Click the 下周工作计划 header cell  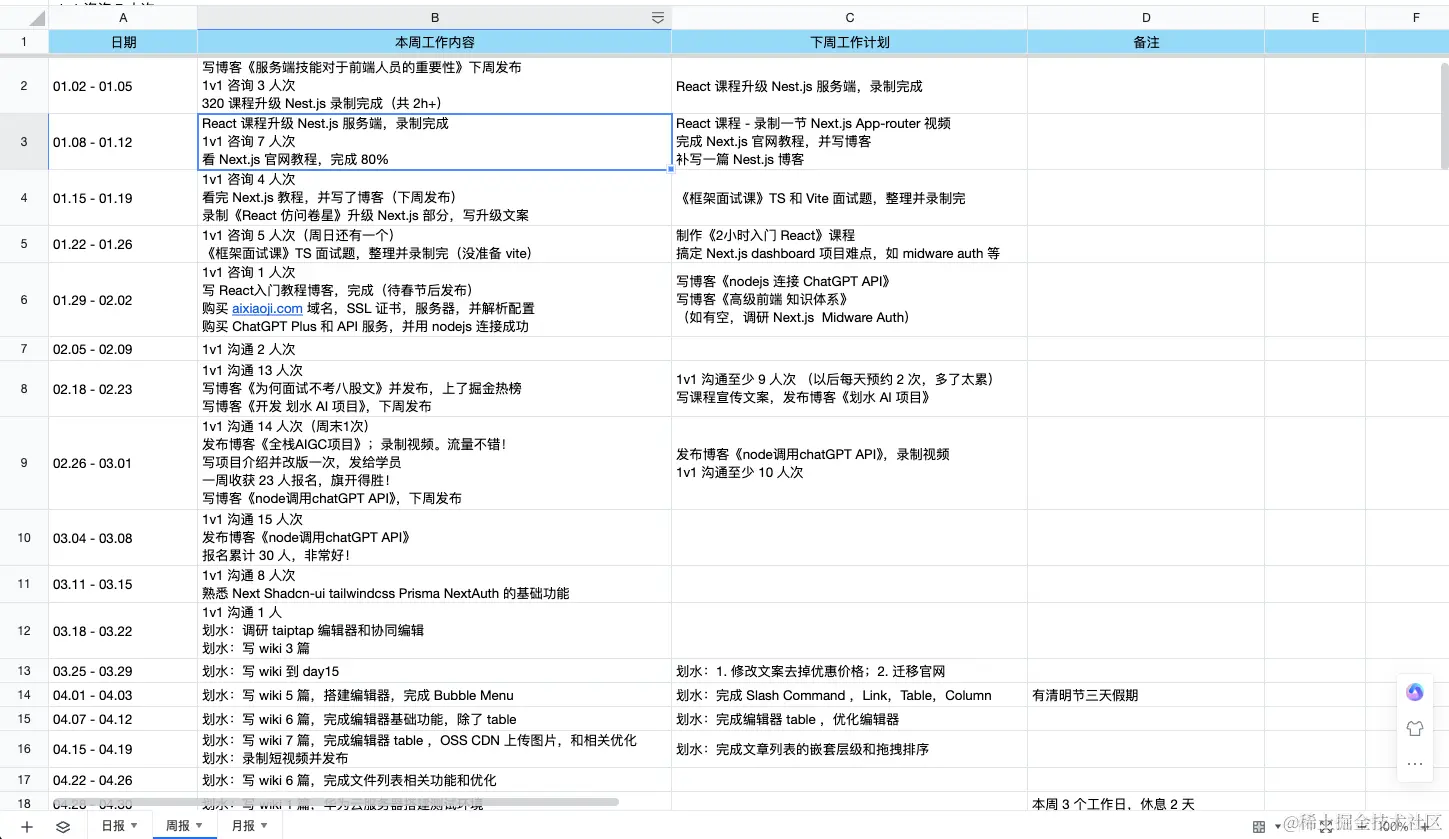coord(849,42)
